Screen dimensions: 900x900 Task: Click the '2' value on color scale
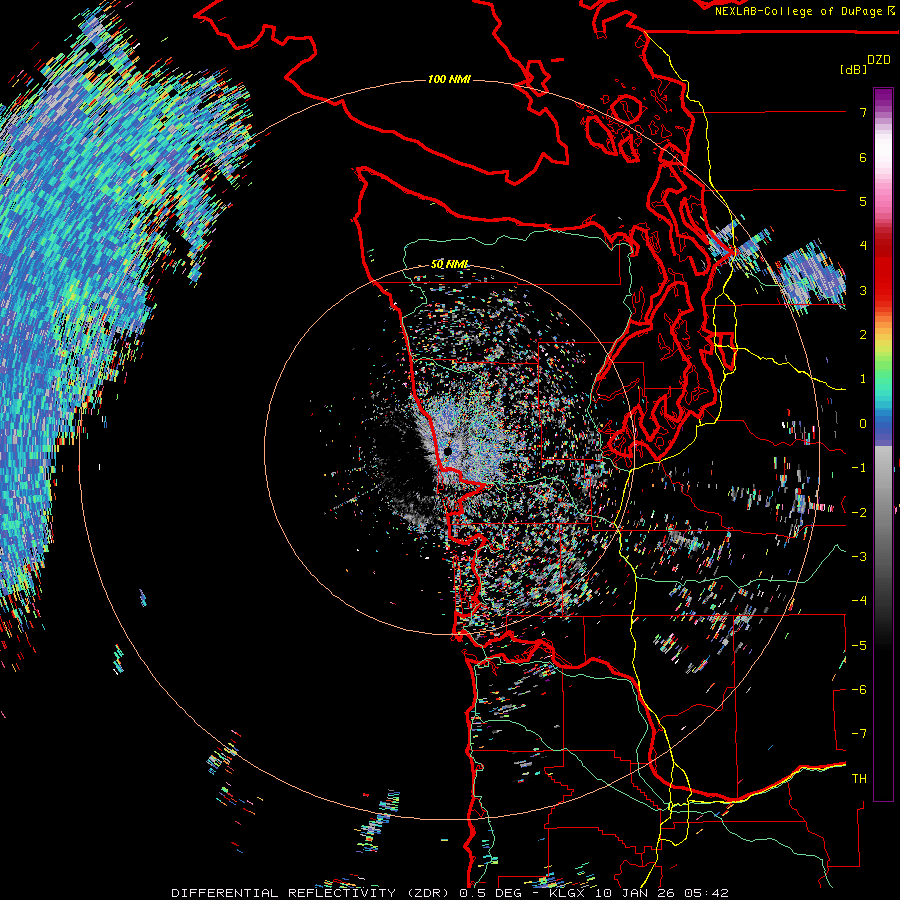(x=863, y=335)
